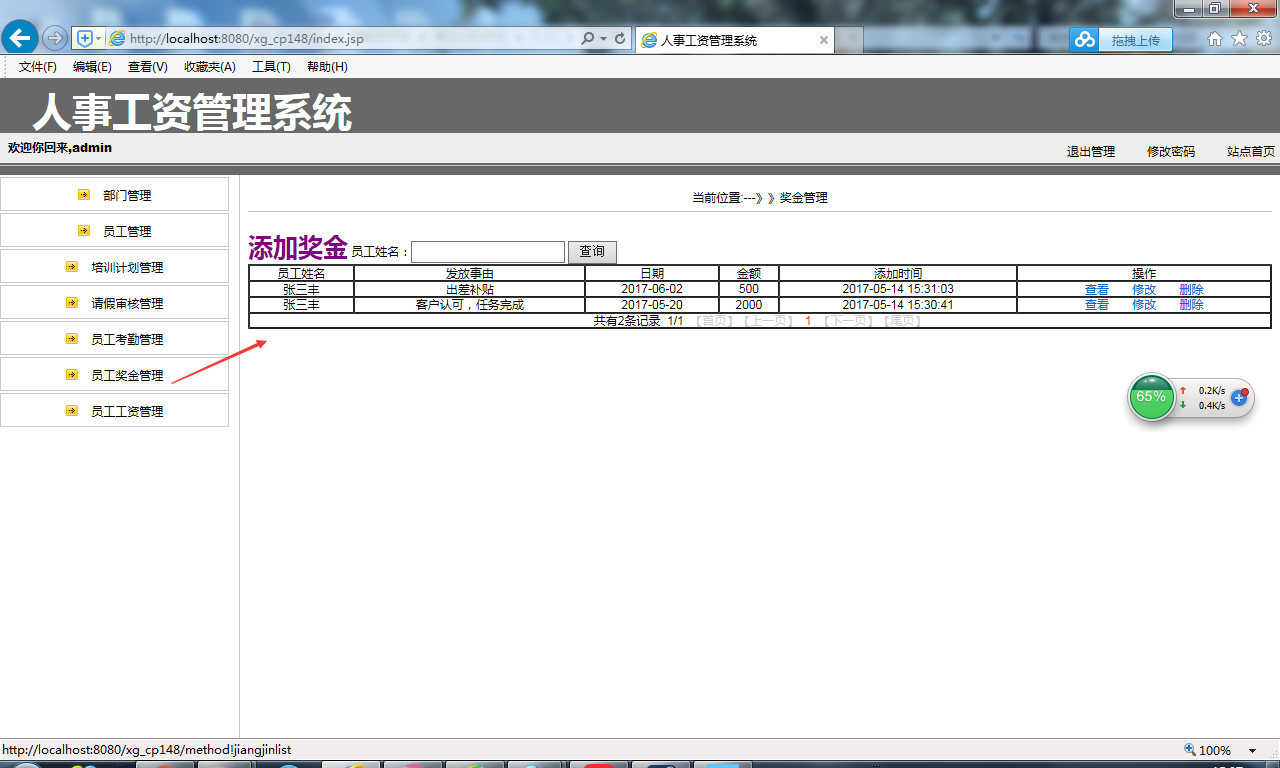Open the 工具(T) menu
The image size is (1280, 768).
coord(271,67)
